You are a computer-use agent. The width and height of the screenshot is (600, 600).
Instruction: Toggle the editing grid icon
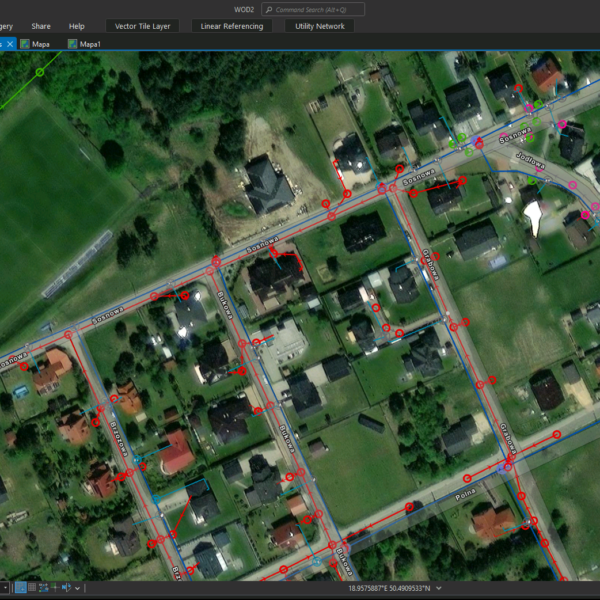pyautogui.click(x=32, y=587)
